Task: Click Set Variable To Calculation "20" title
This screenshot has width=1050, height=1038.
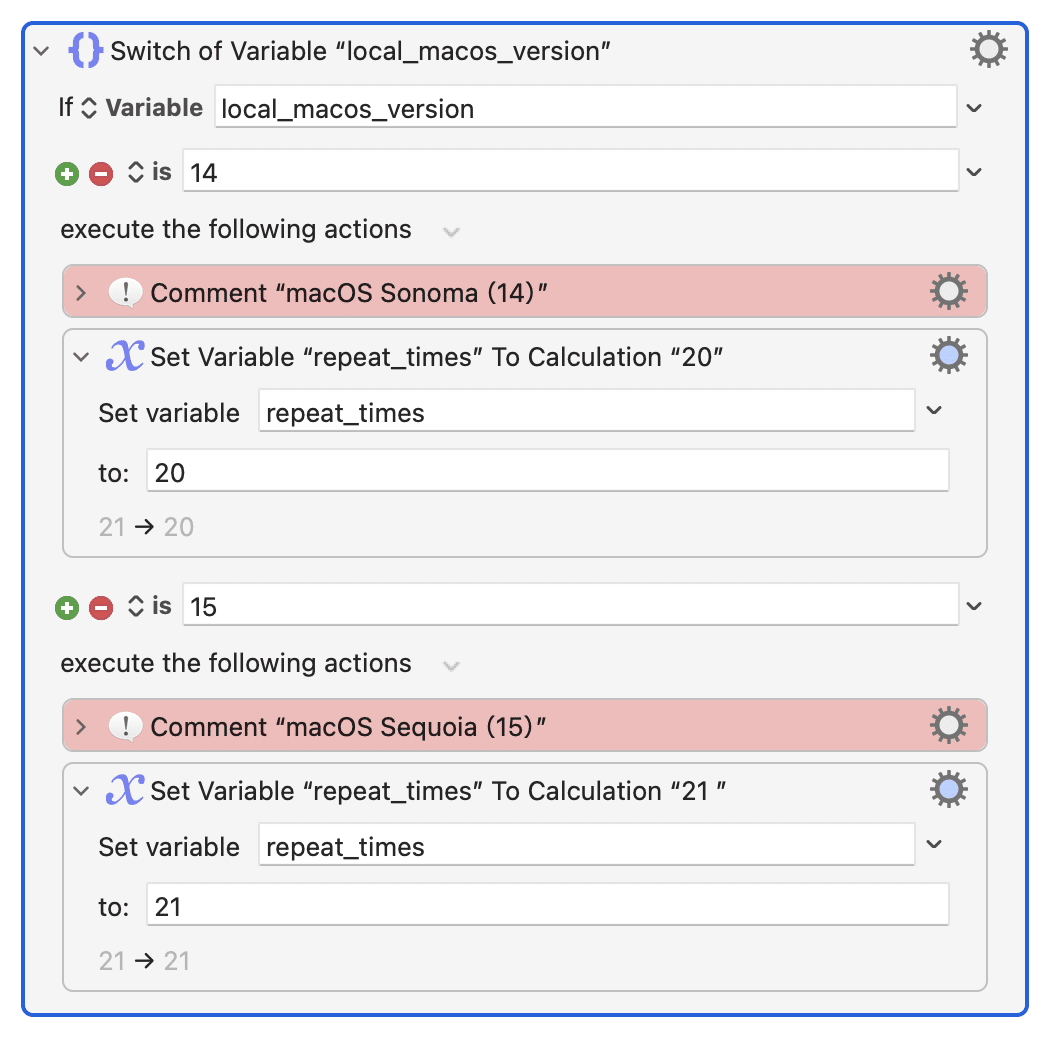Action: click(x=437, y=358)
